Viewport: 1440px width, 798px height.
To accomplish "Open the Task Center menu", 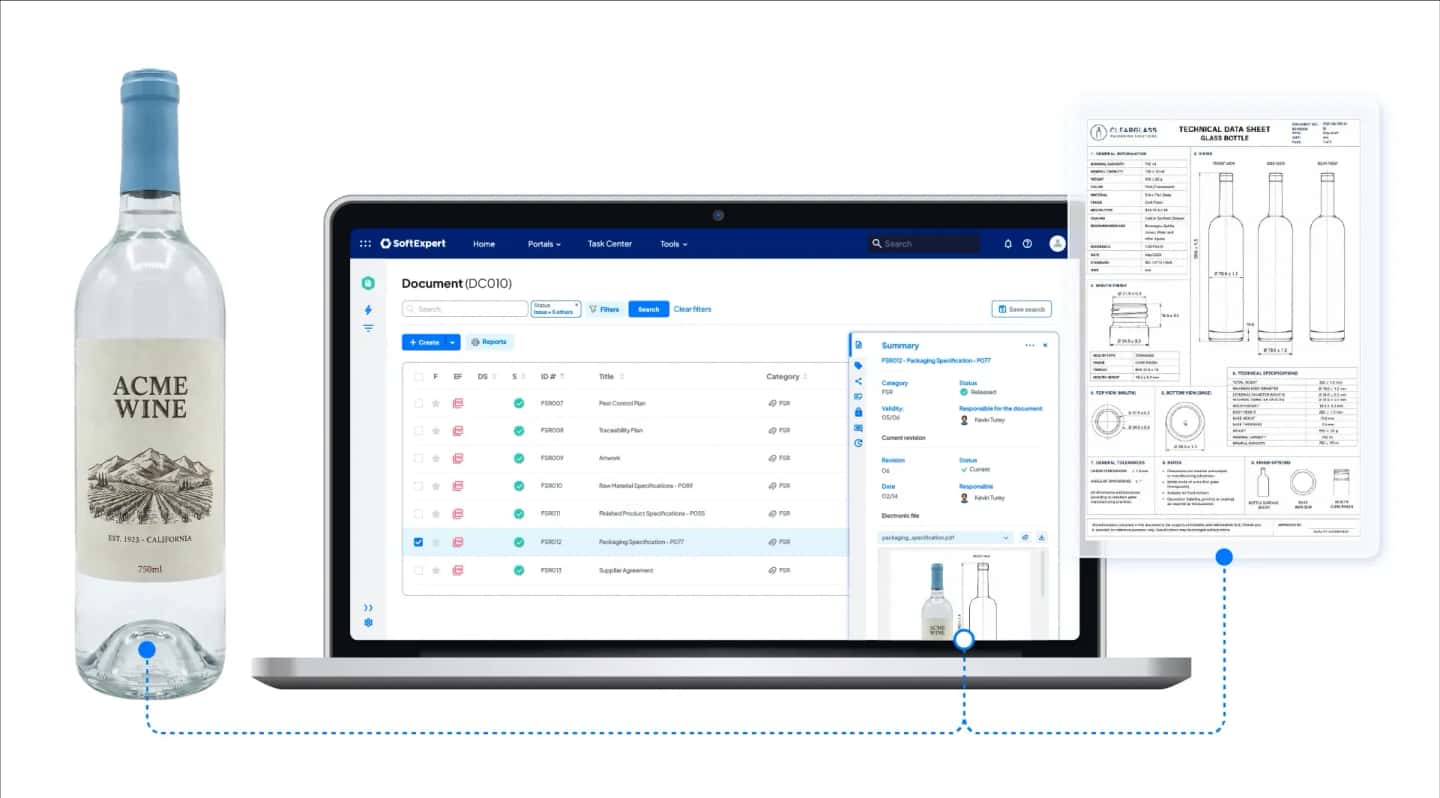I will [x=609, y=244].
